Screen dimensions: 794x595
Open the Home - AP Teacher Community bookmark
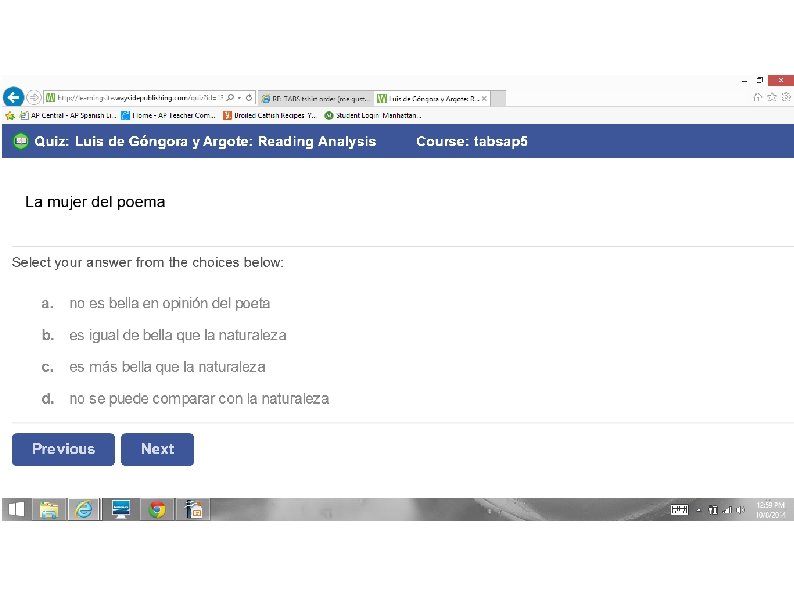[168, 115]
